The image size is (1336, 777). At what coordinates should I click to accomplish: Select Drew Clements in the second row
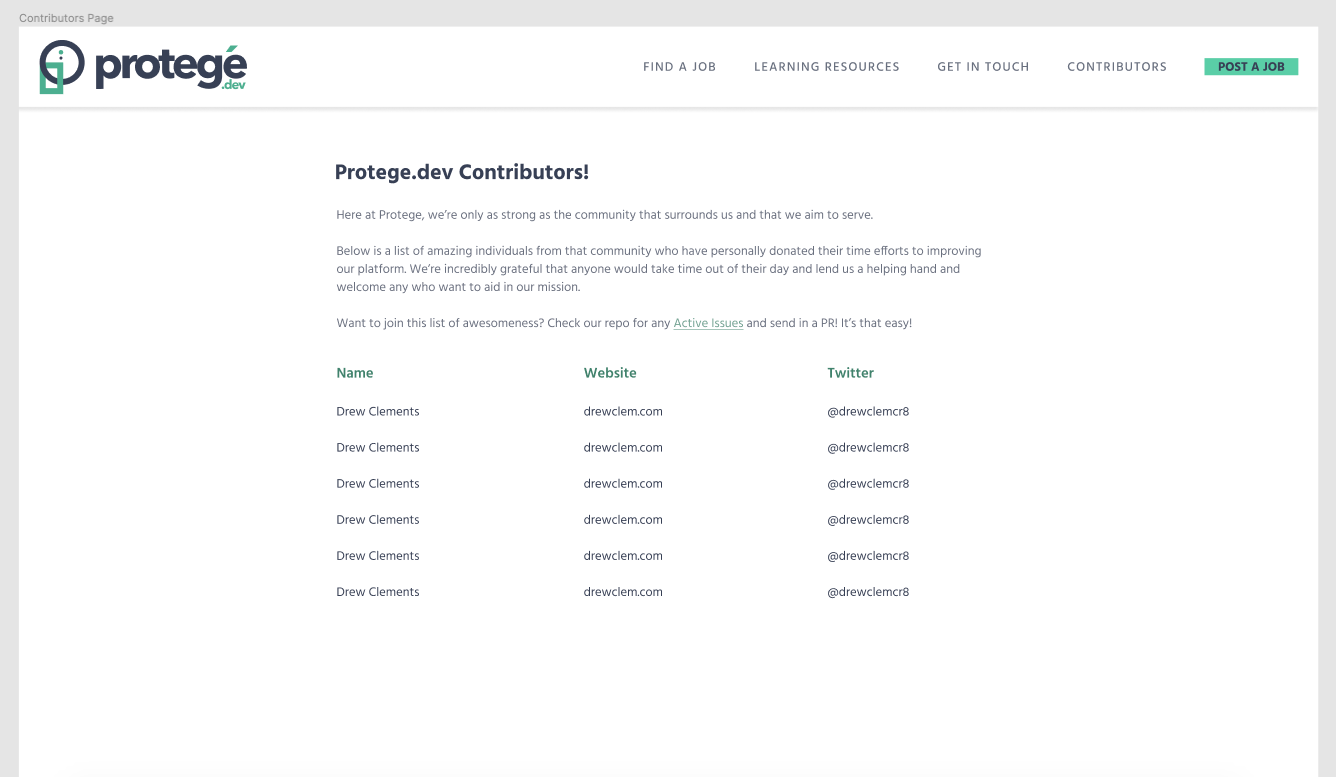377,447
